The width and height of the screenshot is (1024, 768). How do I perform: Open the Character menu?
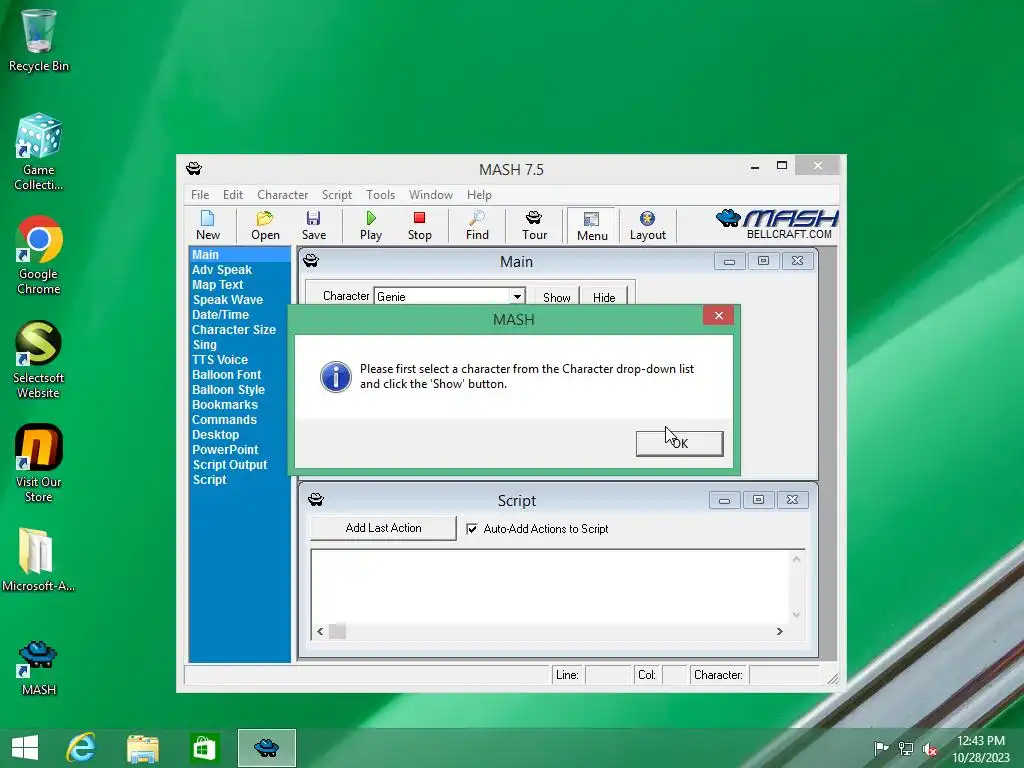click(282, 195)
